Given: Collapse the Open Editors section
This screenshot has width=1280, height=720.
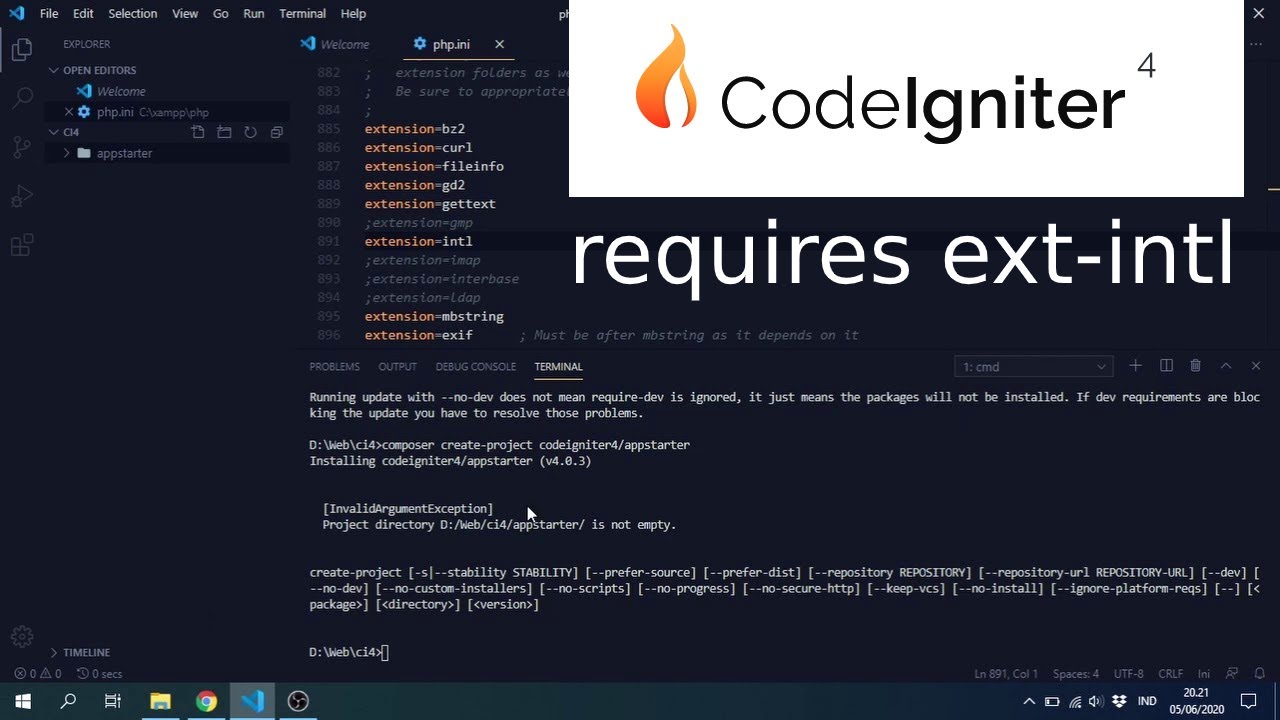Looking at the screenshot, I should (x=100, y=70).
